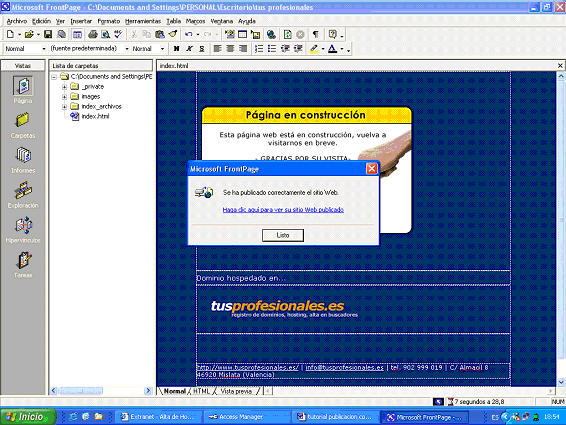Screen dimensions: 566x425
Task: Click the Save floppy disk icon
Action: point(48,34)
